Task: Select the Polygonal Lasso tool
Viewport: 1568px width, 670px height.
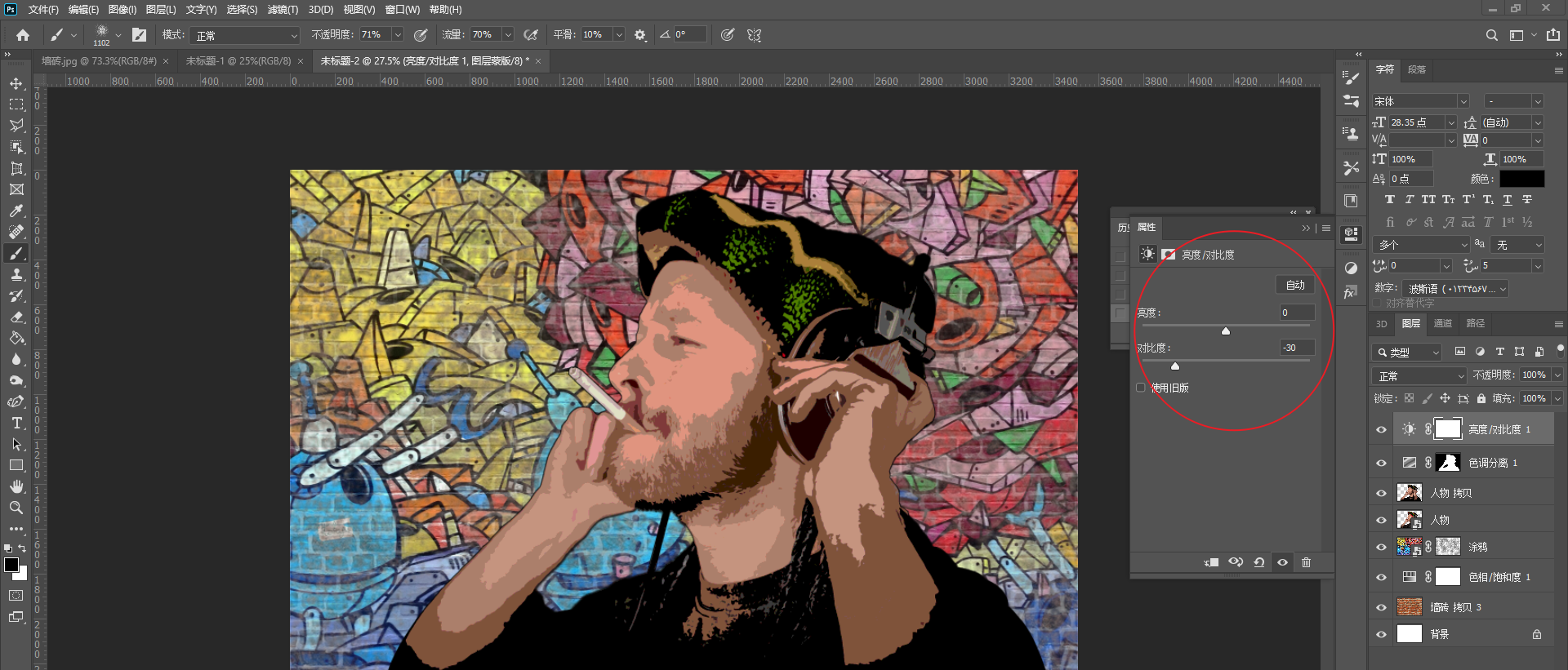Action: [x=16, y=126]
